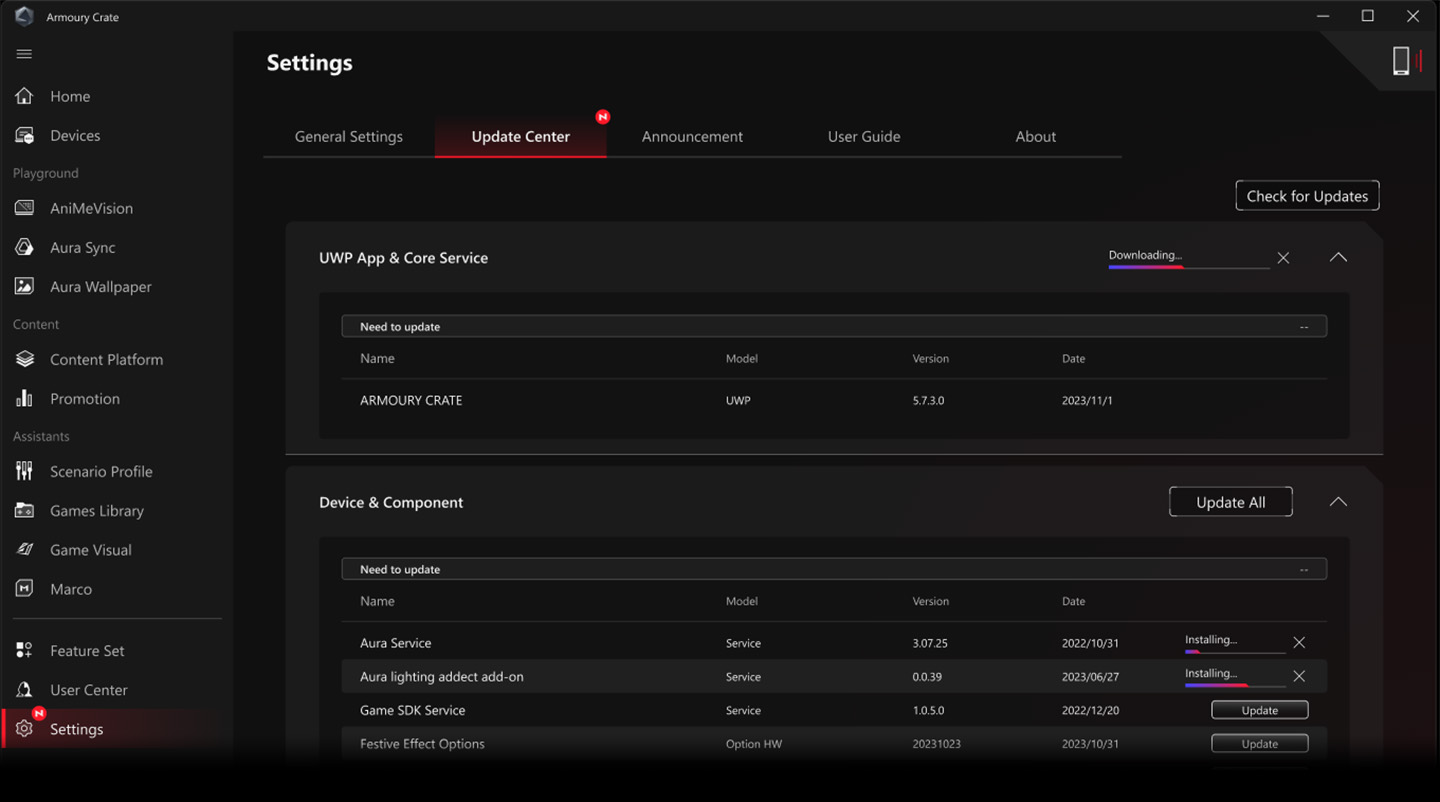The image size is (1440, 802).
Task: Open the hamburger menu icon
Action: tap(24, 54)
